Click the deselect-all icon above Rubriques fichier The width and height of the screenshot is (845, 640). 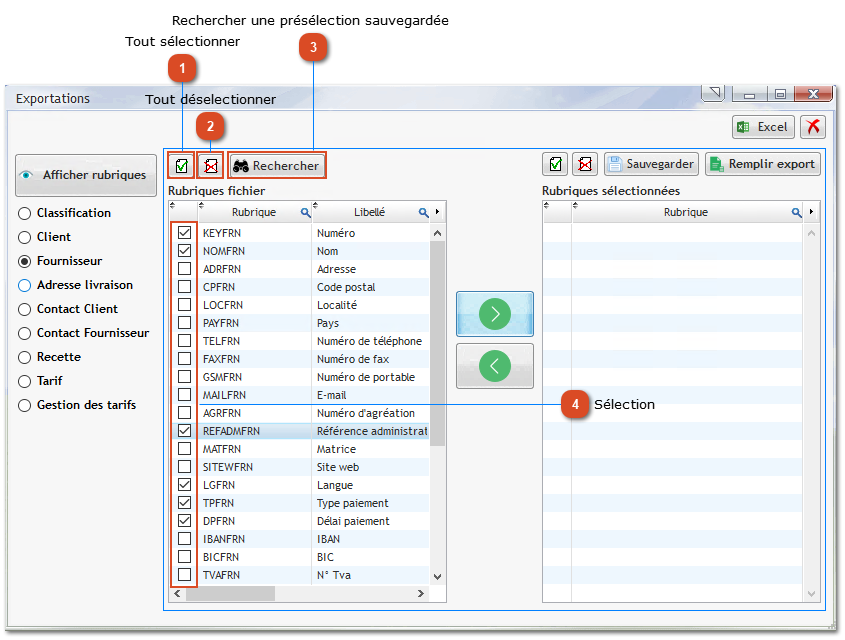pyautogui.click(x=210, y=165)
